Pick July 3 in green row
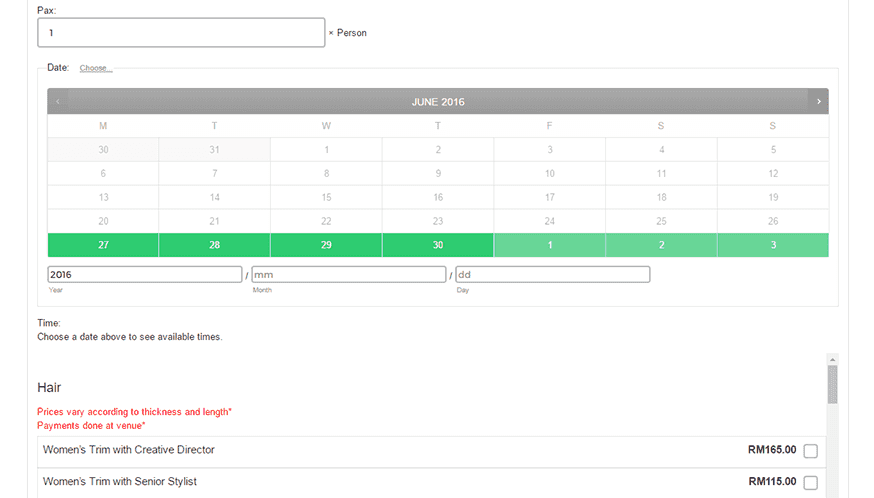874x498 pixels. (773, 245)
